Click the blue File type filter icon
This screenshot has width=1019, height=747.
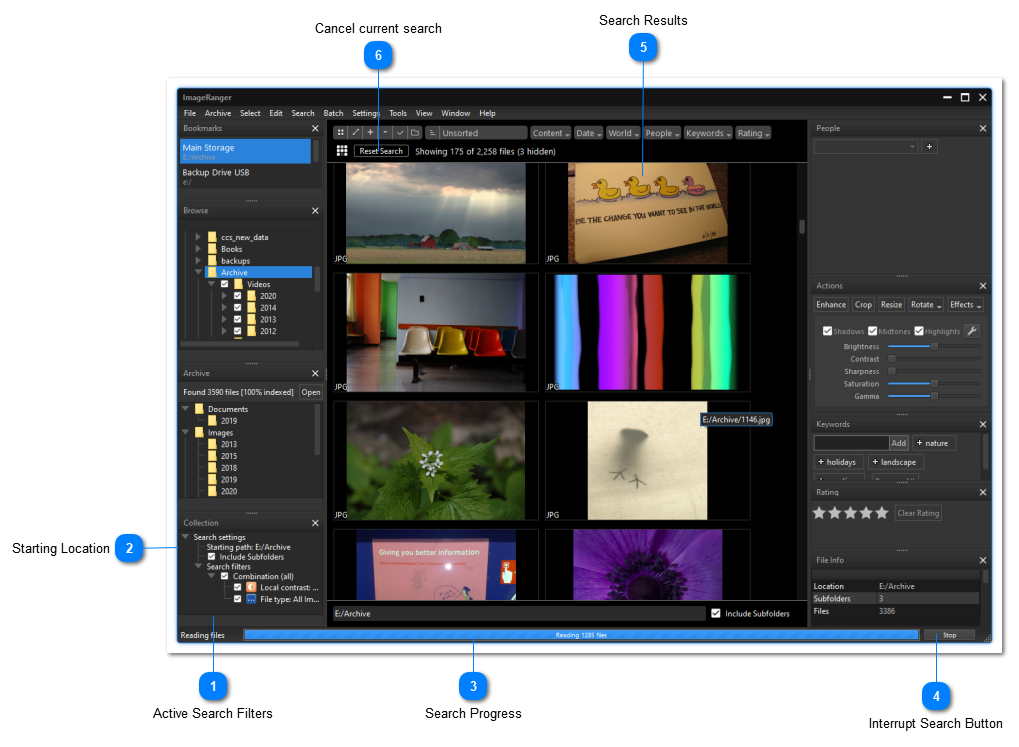click(251, 600)
